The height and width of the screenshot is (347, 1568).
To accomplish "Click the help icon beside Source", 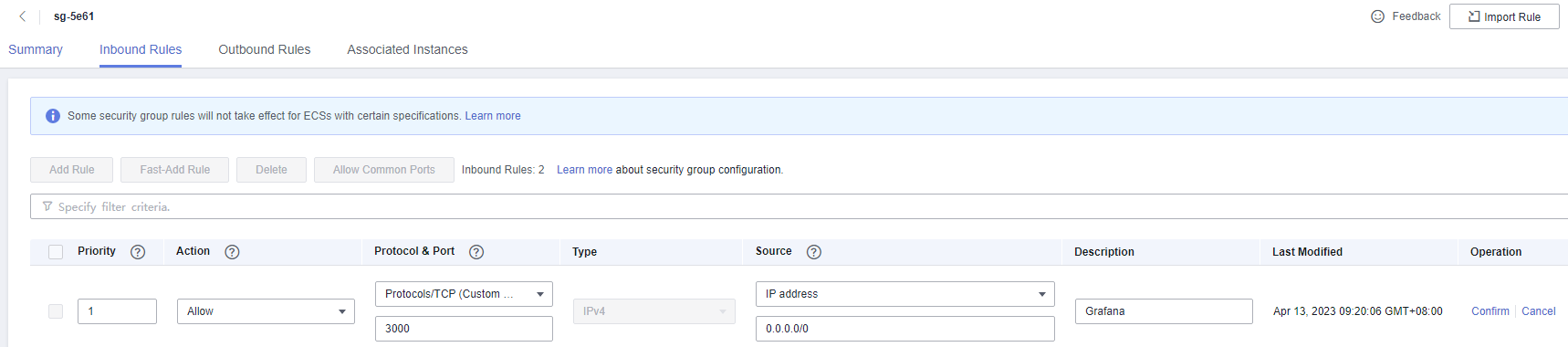I will [814, 252].
